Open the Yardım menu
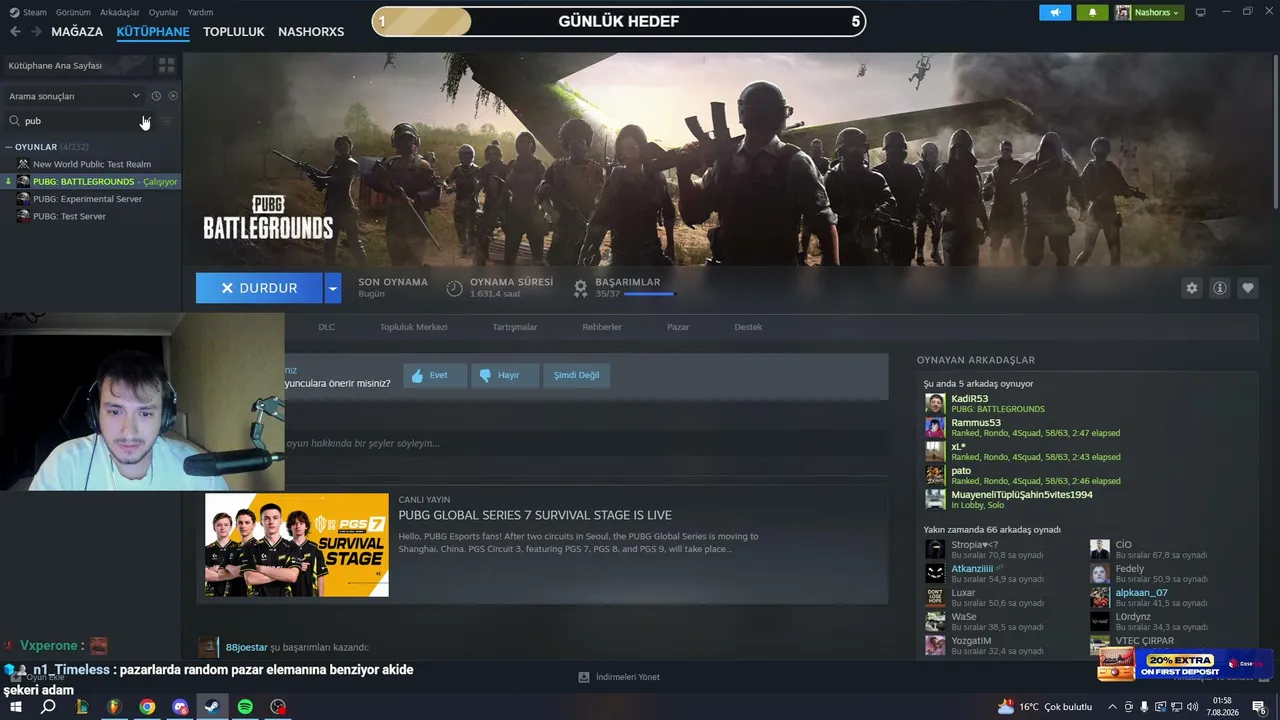Screen dimensions: 1280x720 coord(200,12)
